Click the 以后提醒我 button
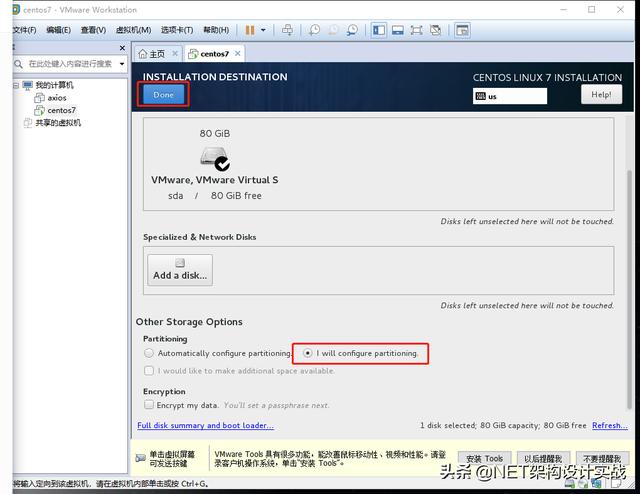 click(543, 459)
